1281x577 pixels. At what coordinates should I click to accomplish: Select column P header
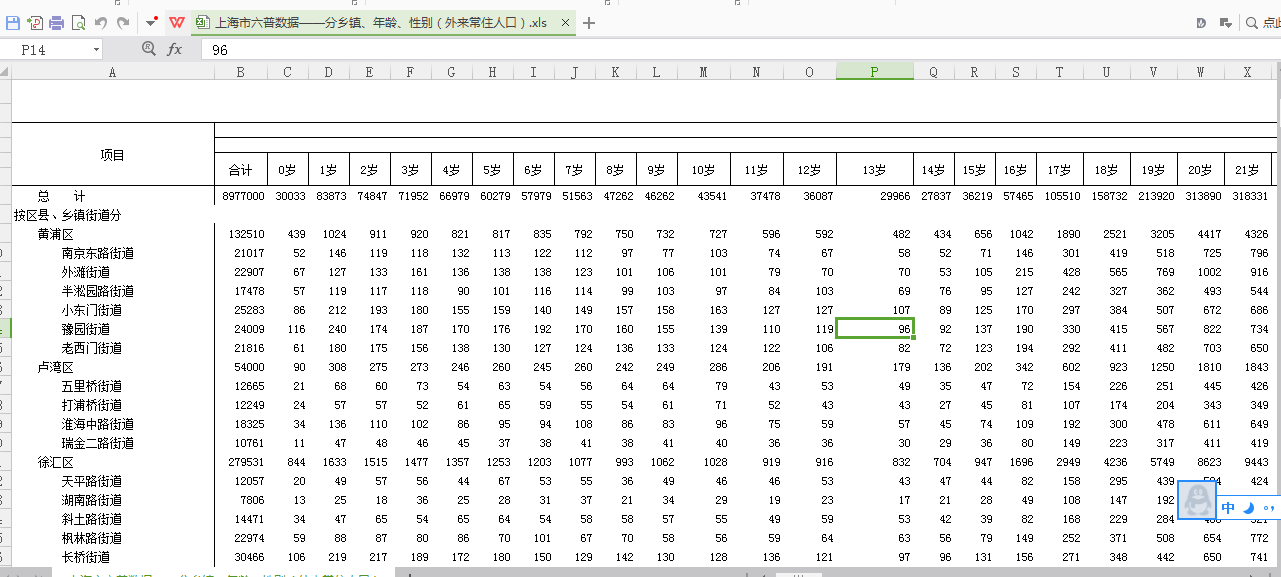pyautogui.click(x=874, y=72)
